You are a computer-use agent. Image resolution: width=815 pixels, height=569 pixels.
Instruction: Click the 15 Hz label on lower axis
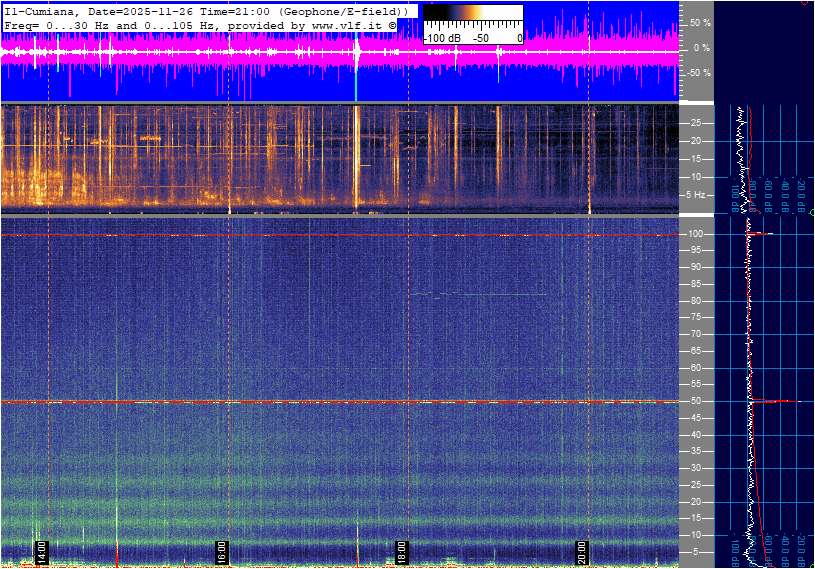coord(695,518)
